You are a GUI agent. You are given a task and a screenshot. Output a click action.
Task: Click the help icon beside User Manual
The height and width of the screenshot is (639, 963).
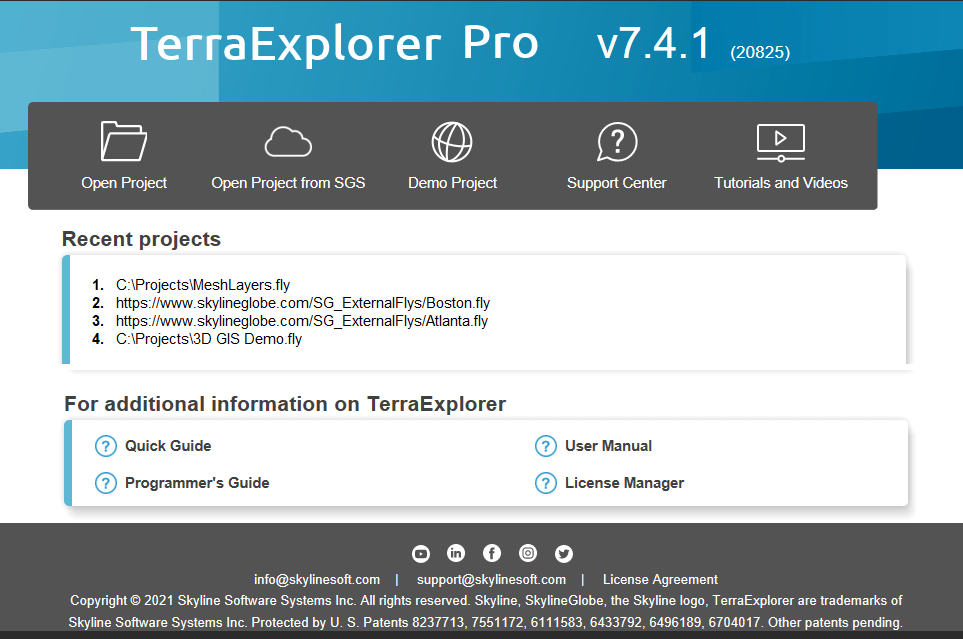(545, 446)
